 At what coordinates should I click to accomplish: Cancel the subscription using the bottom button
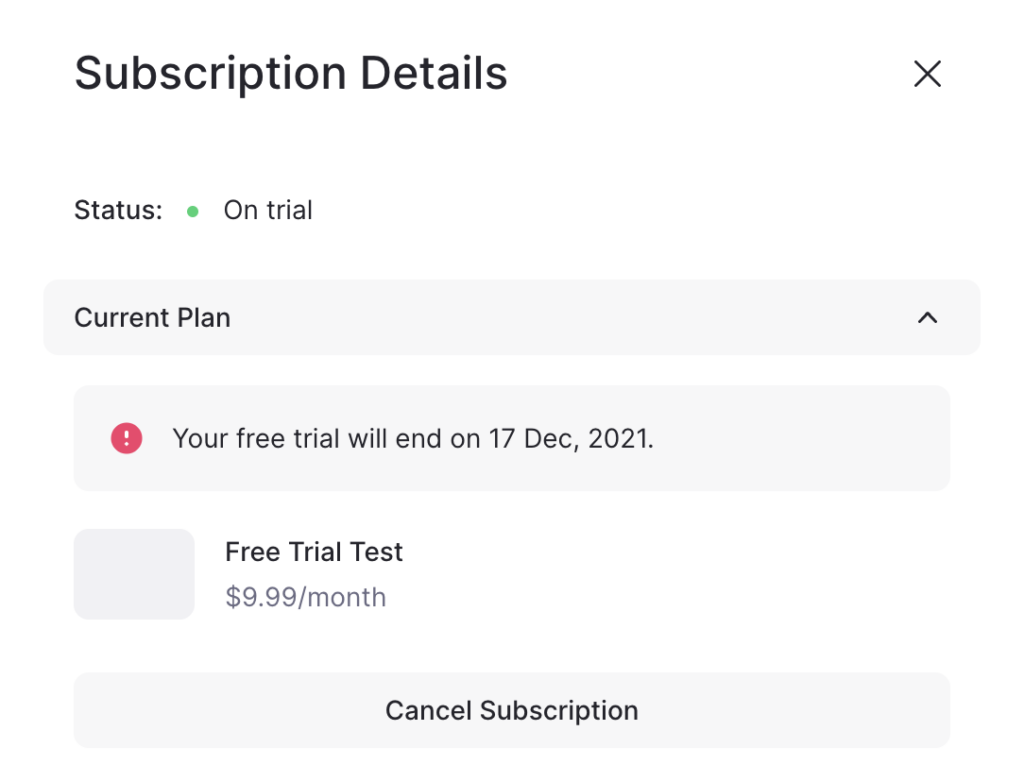(511, 710)
